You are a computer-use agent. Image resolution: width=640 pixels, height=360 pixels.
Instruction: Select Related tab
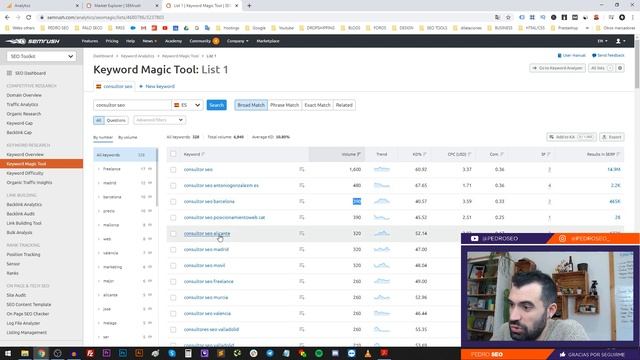pyautogui.click(x=344, y=105)
